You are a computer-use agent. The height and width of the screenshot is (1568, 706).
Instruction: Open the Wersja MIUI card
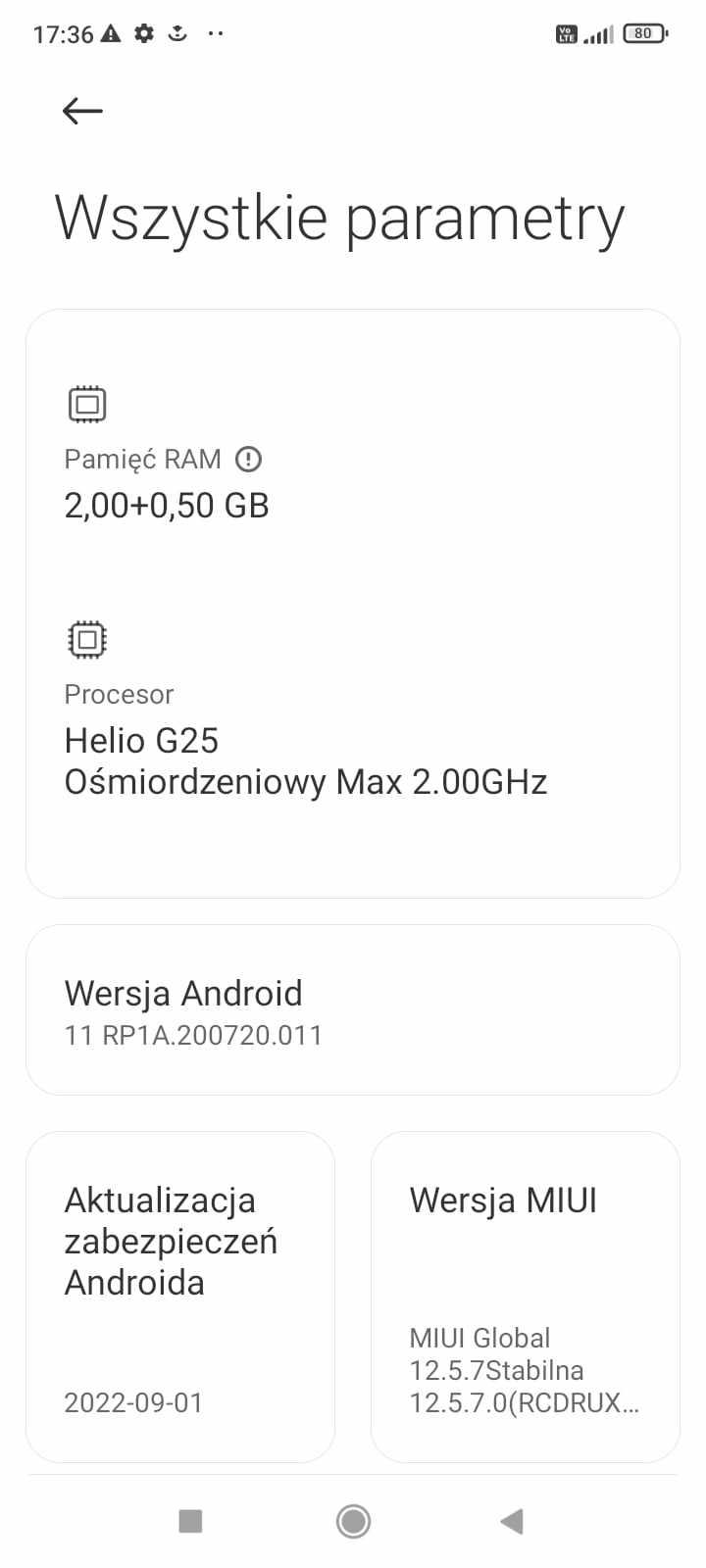(x=525, y=1297)
